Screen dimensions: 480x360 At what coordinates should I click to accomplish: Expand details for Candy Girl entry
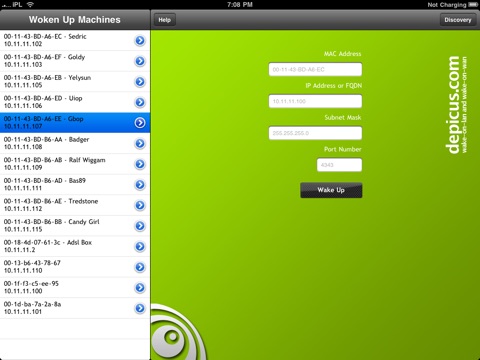click(140, 226)
